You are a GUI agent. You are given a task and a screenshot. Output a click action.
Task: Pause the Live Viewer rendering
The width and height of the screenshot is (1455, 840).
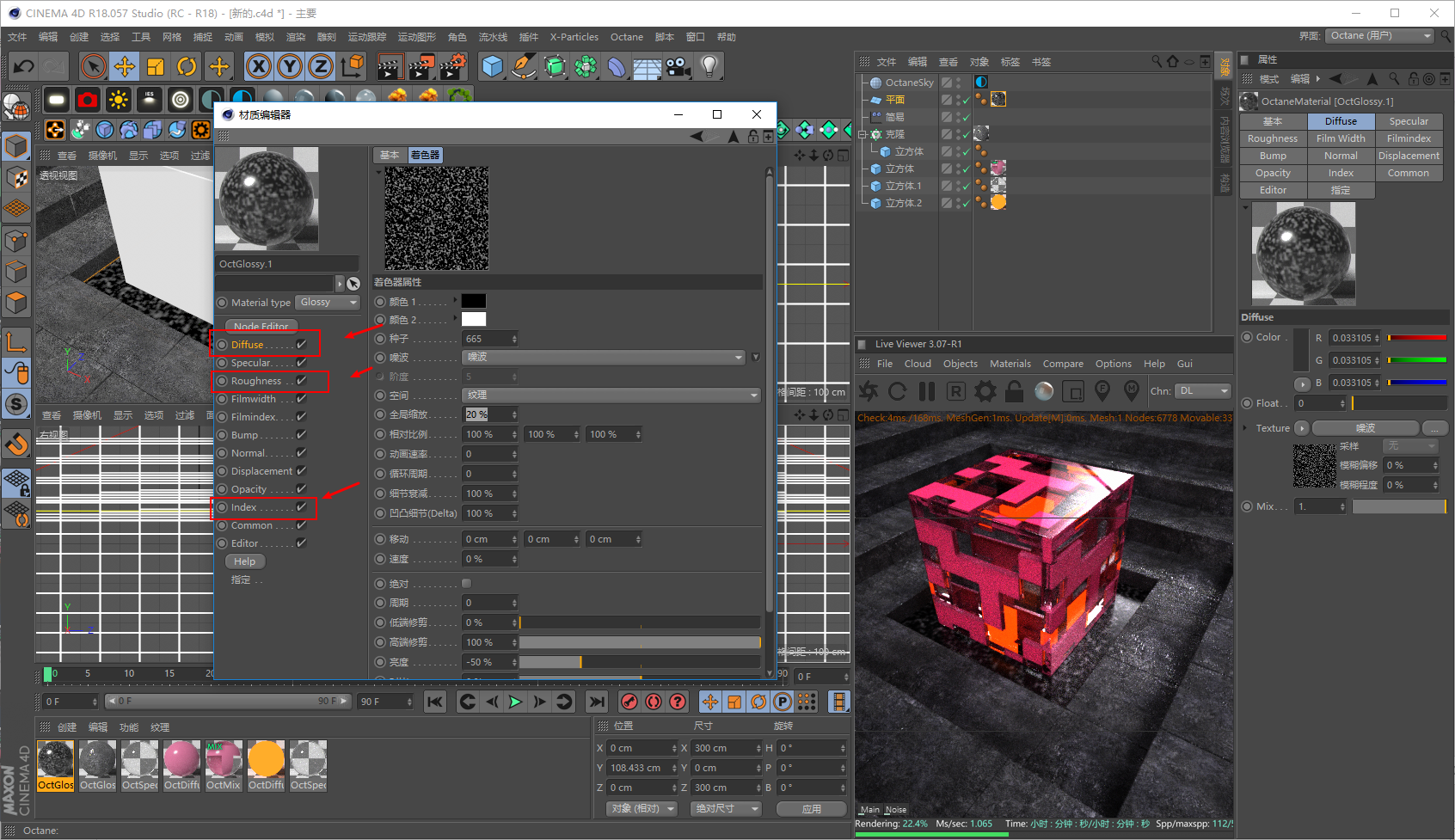(926, 391)
